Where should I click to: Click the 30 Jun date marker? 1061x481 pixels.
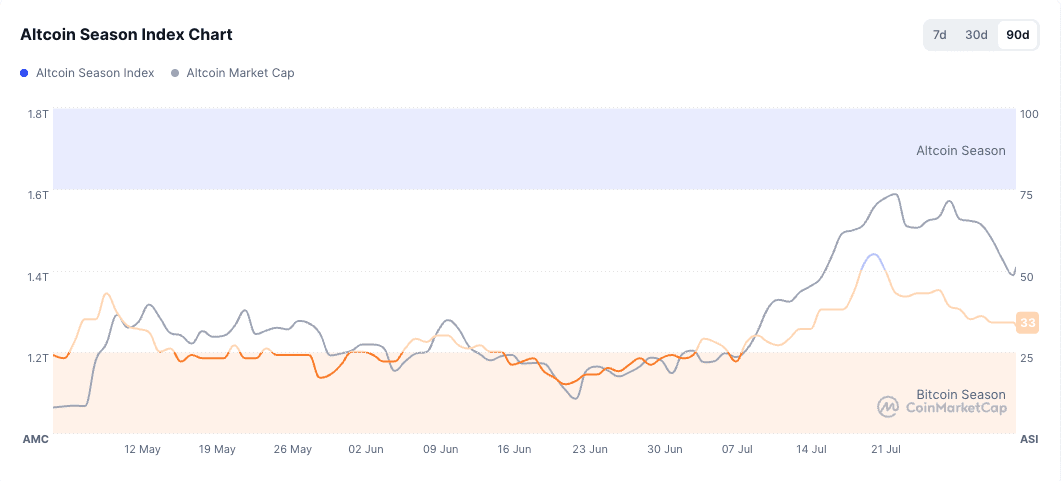(664, 449)
